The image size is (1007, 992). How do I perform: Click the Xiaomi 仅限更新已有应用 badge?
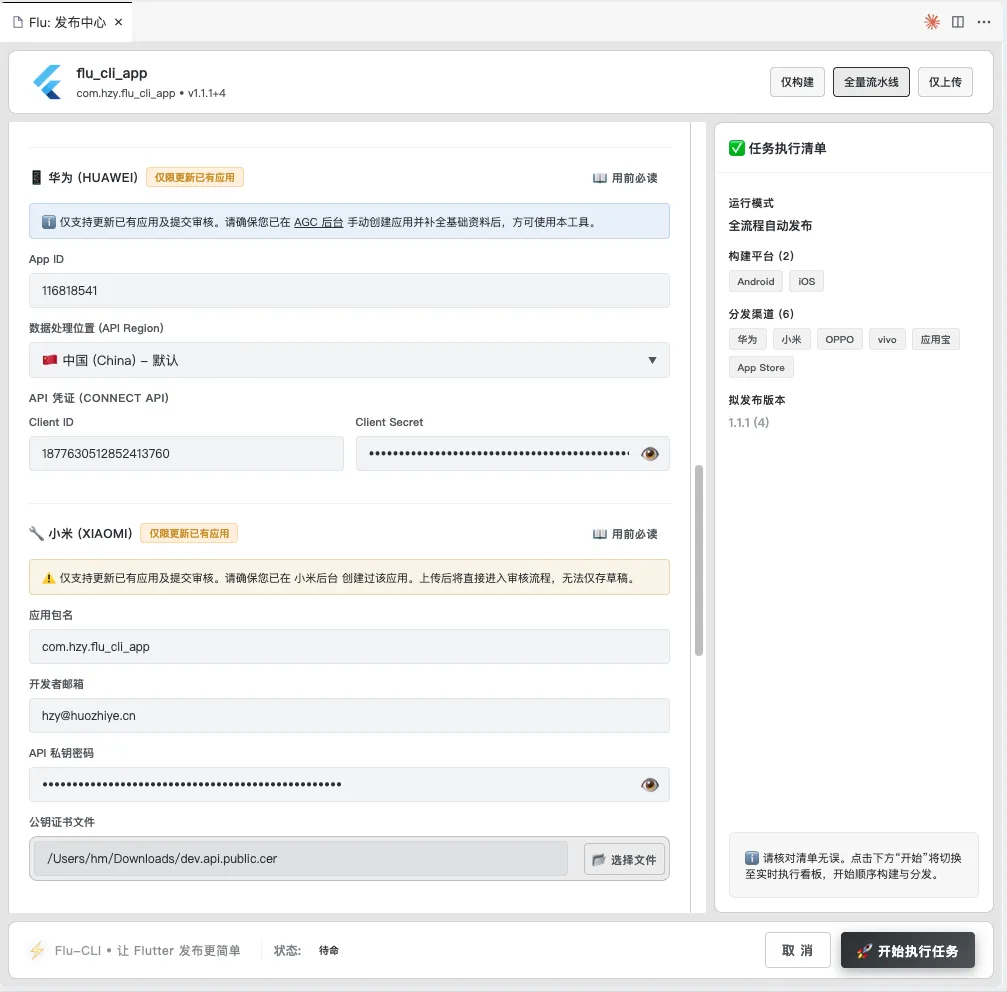coord(189,533)
